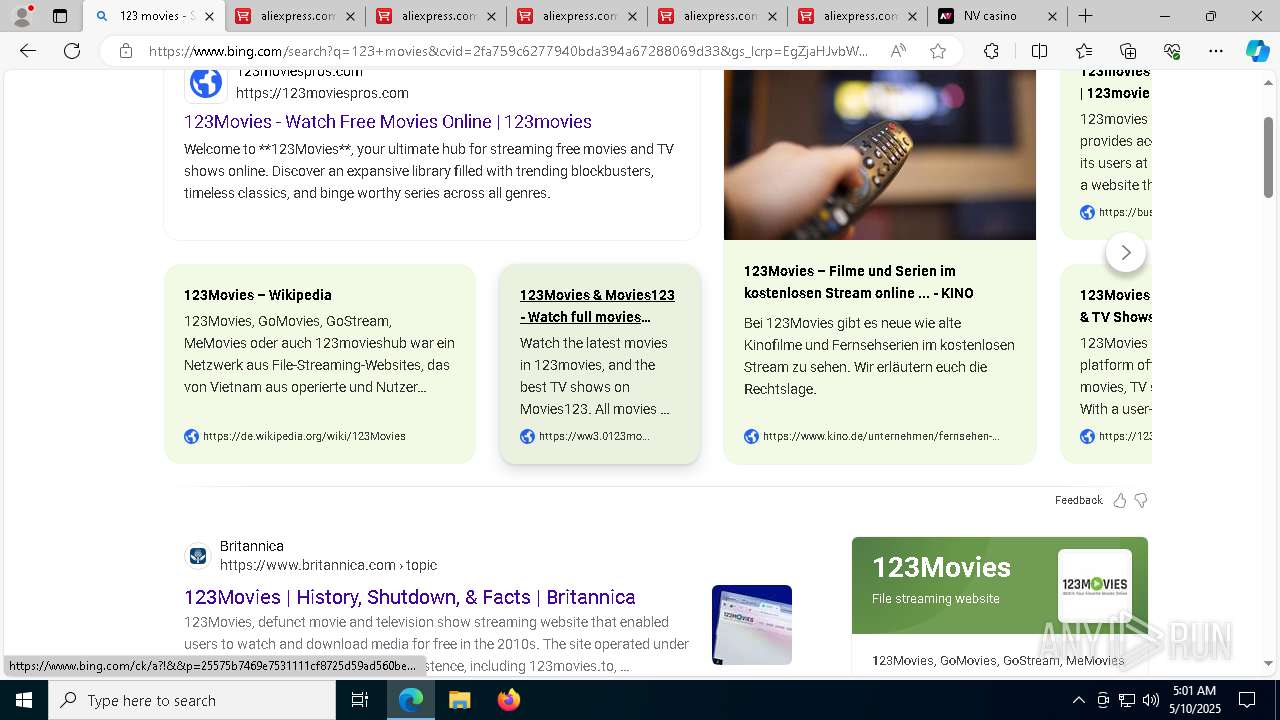Click the clock showing 5:01 AM

coord(1194,691)
